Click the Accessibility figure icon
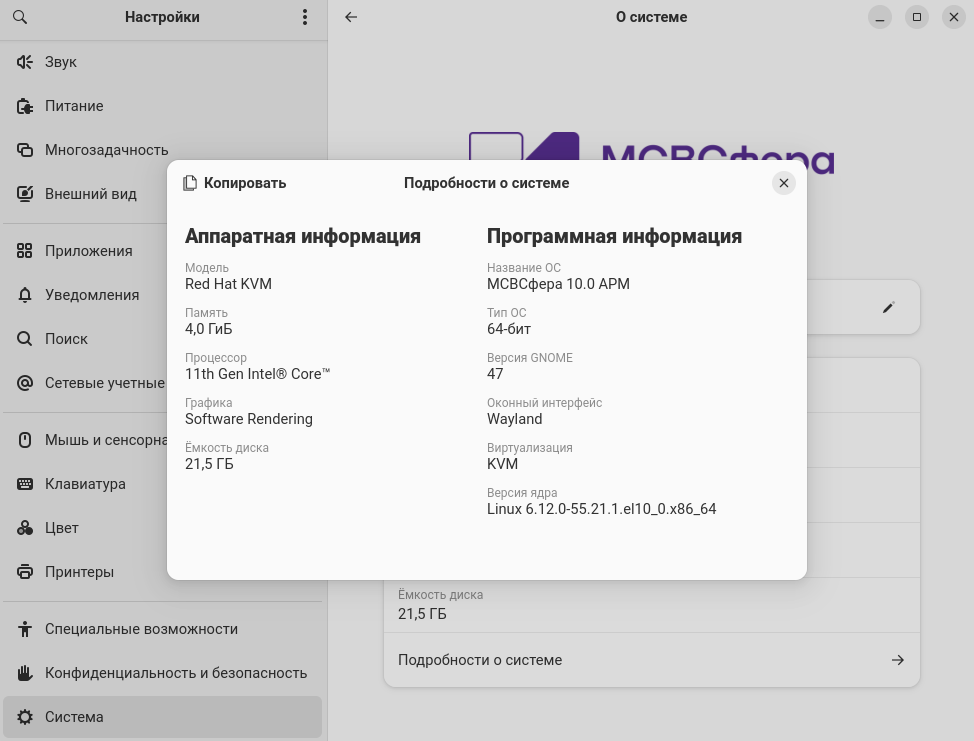This screenshot has height=741, width=974. pyautogui.click(x=25, y=629)
